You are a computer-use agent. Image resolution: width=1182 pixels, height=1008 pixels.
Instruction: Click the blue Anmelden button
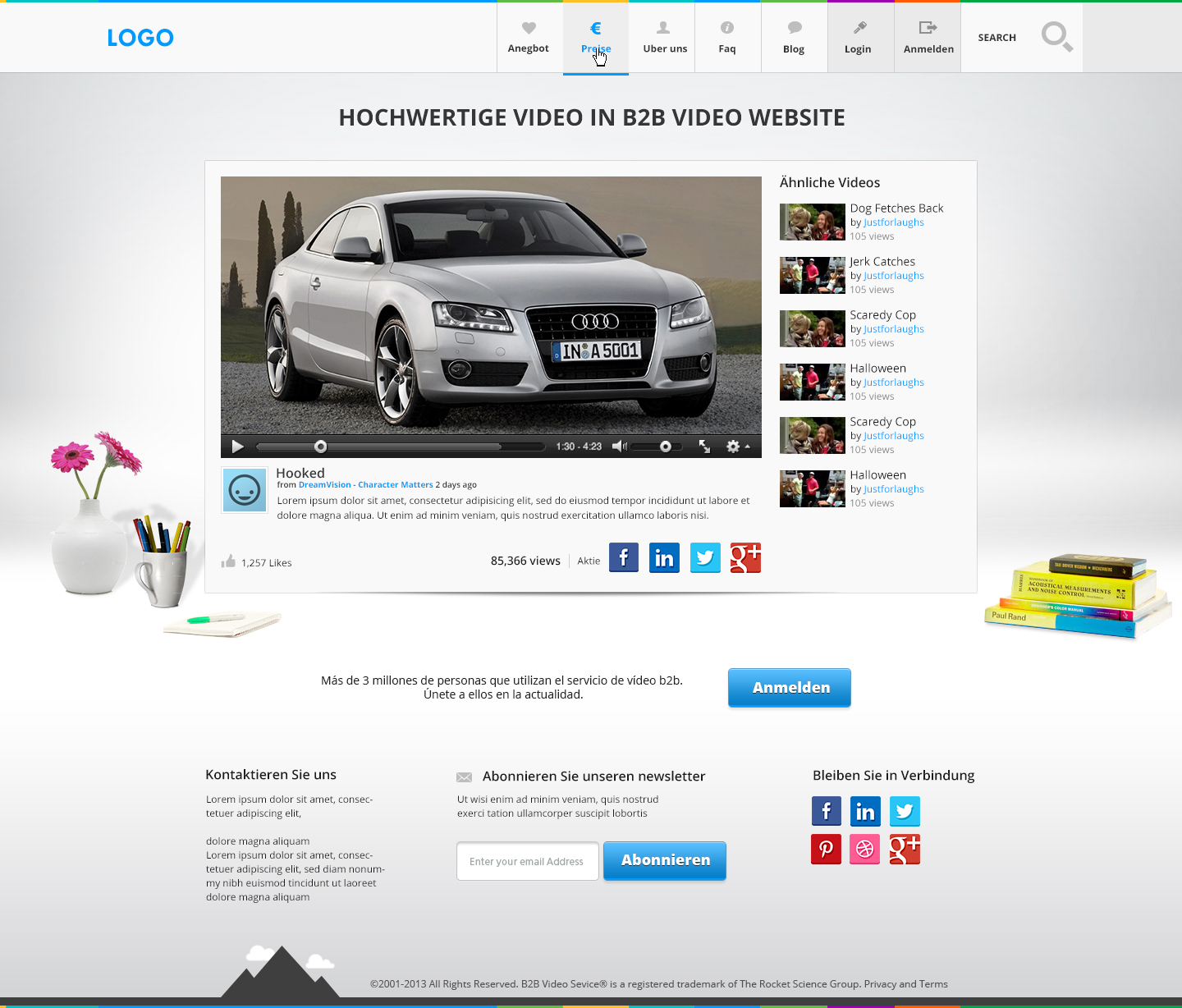pyautogui.click(x=790, y=688)
